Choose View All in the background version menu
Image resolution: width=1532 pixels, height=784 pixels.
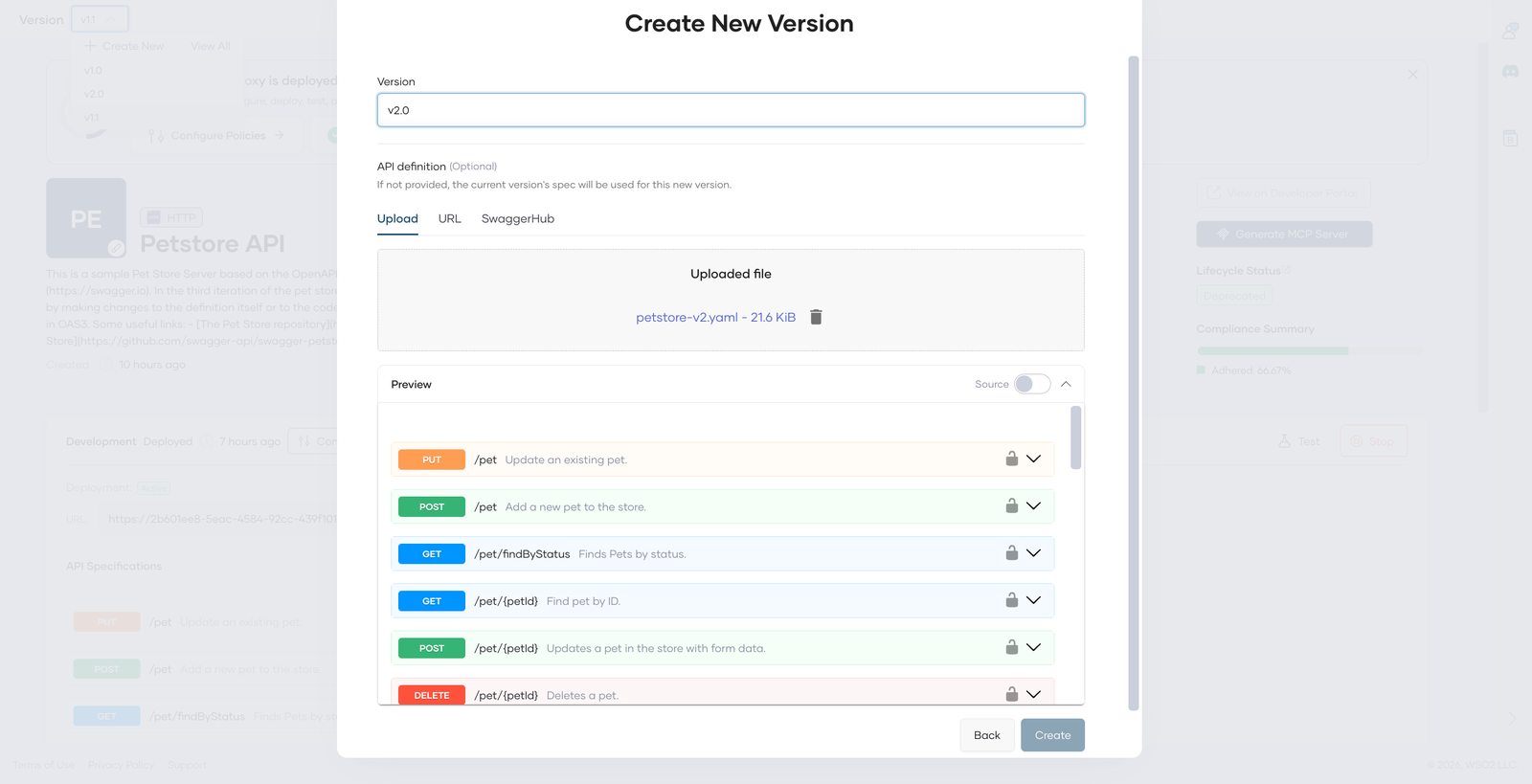coord(211,46)
